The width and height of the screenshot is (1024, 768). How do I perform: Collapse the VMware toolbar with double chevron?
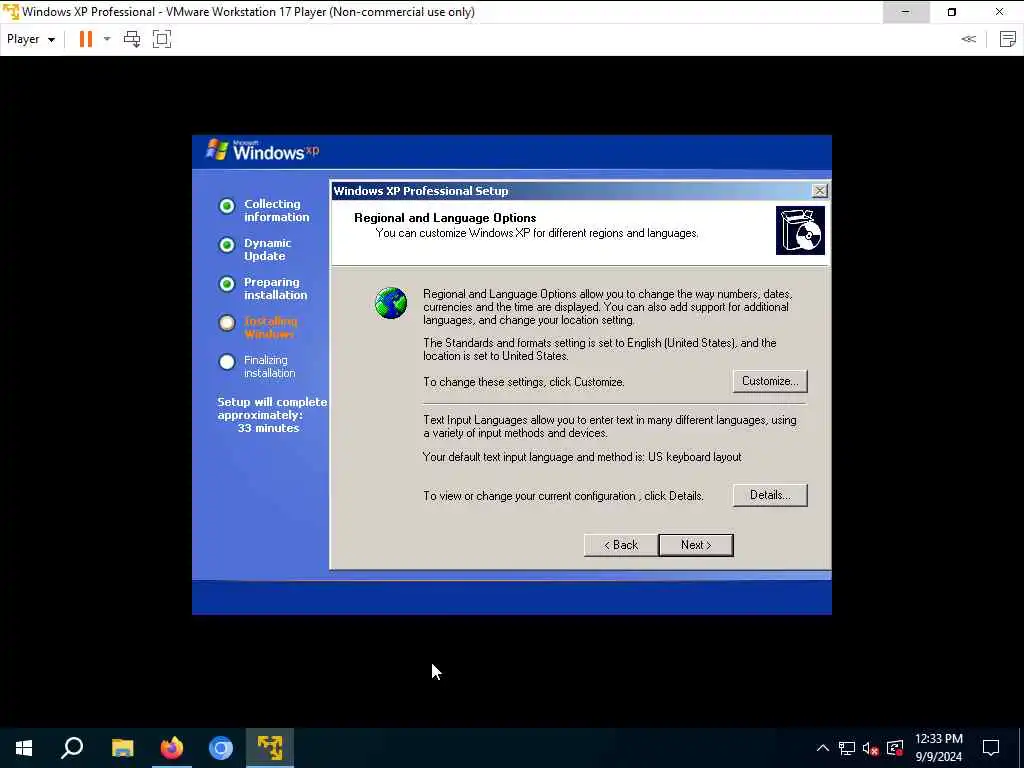[x=968, y=39]
